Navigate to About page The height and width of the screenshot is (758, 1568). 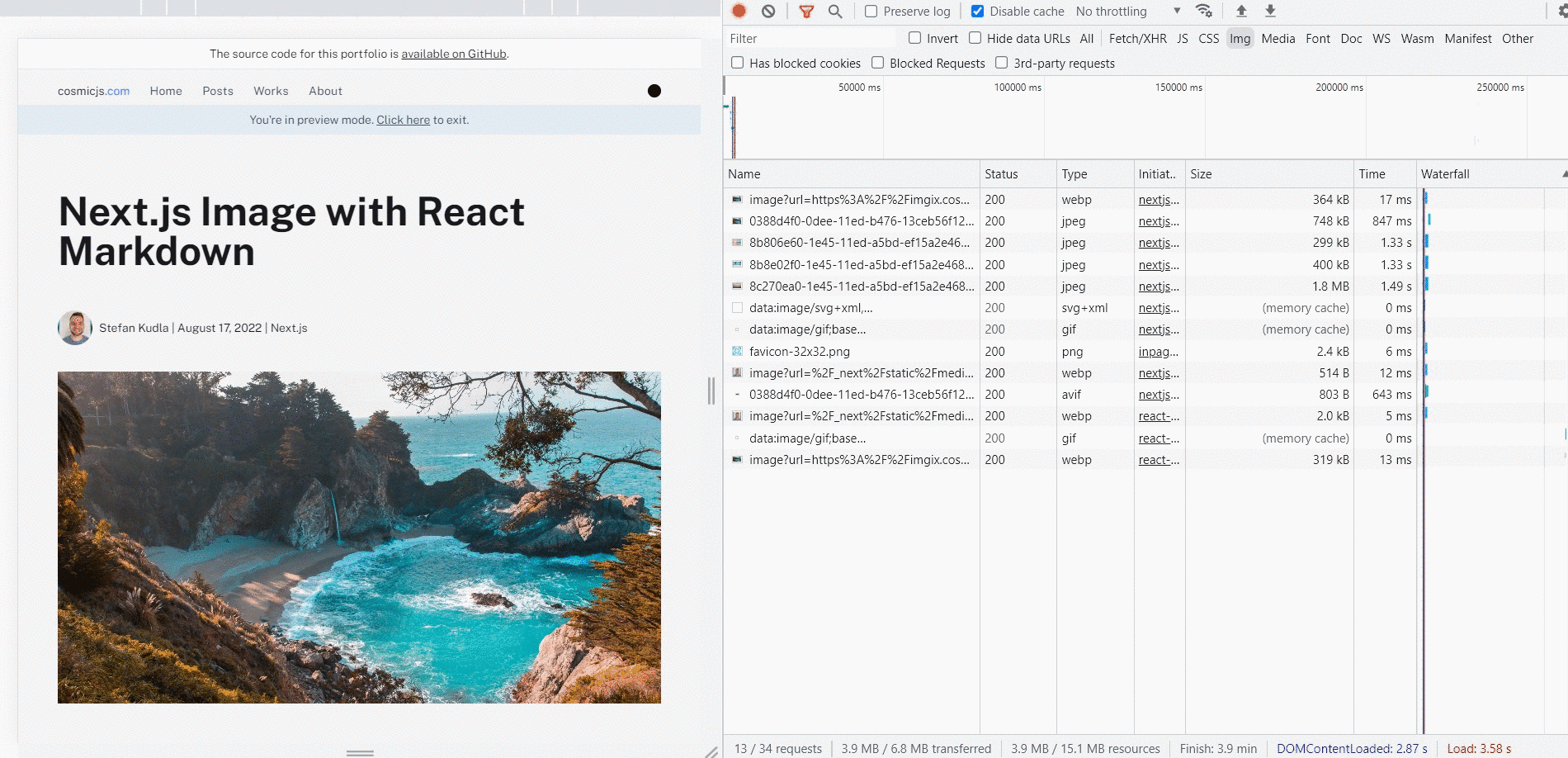[325, 91]
